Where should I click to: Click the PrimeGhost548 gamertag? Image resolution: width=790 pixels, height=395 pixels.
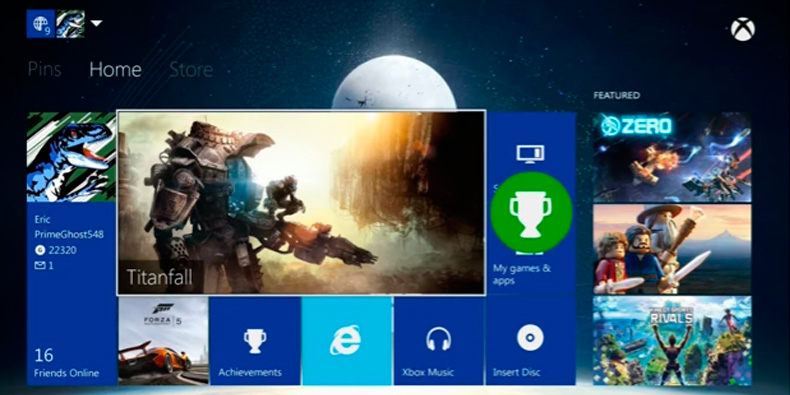click(x=69, y=235)
